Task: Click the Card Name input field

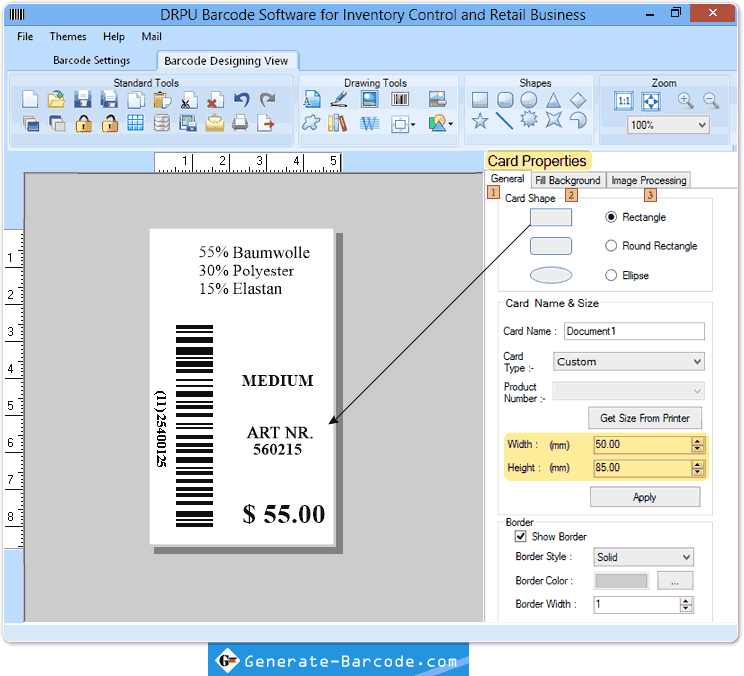Action: click(x=634, y=331)
